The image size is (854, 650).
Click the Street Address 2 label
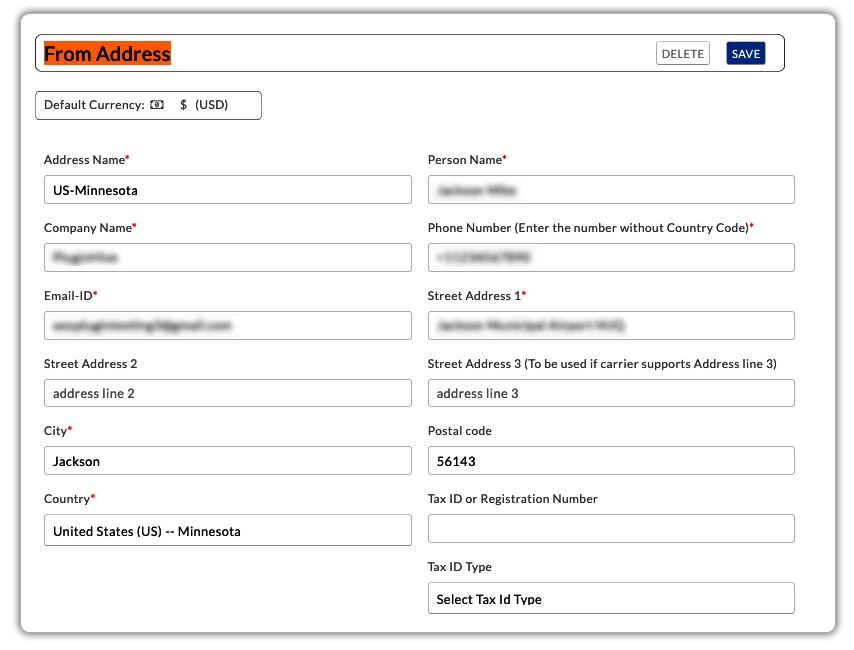pos(90,363)
